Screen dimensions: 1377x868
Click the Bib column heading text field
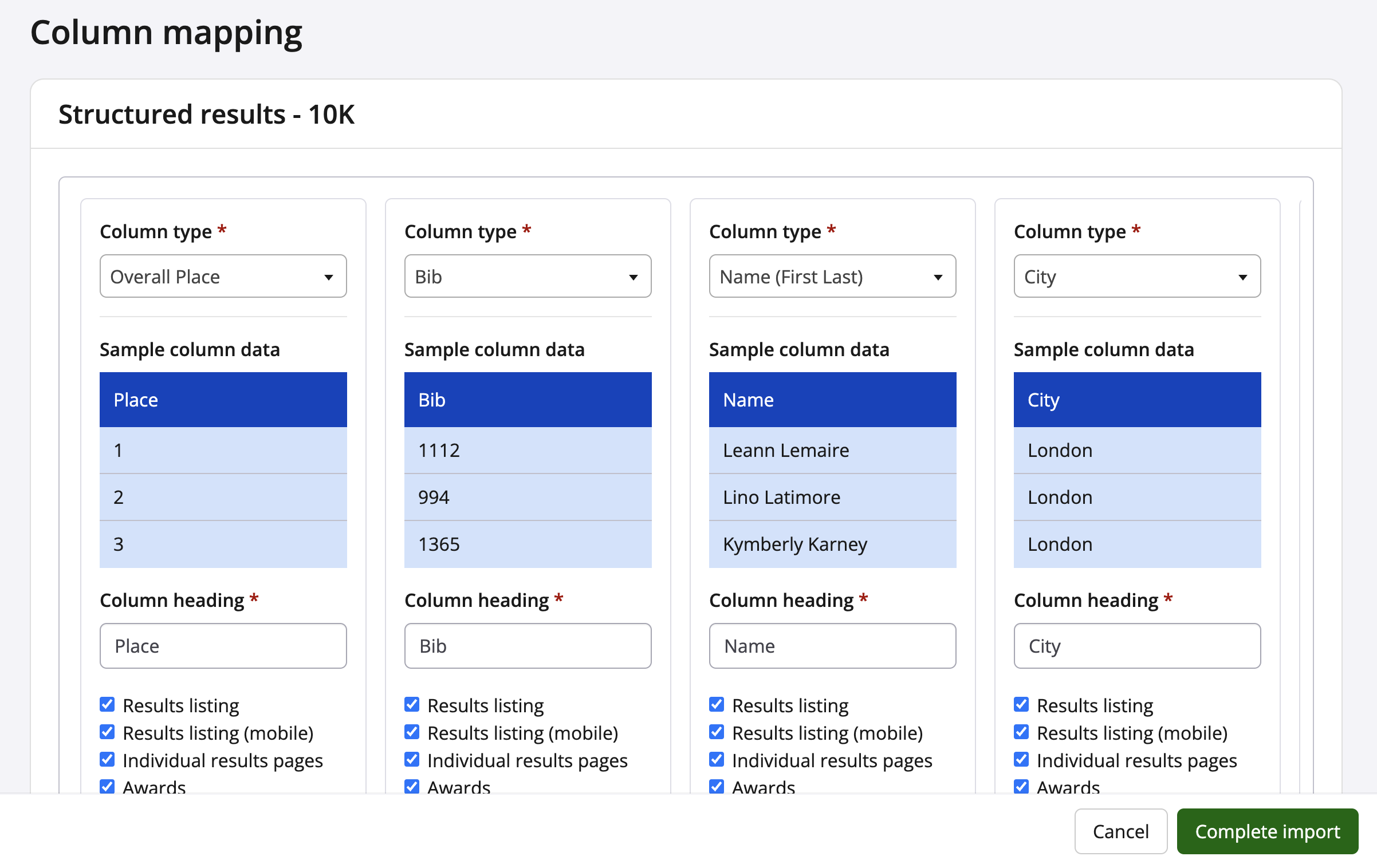pyautogui.click(x=528, y=646)
